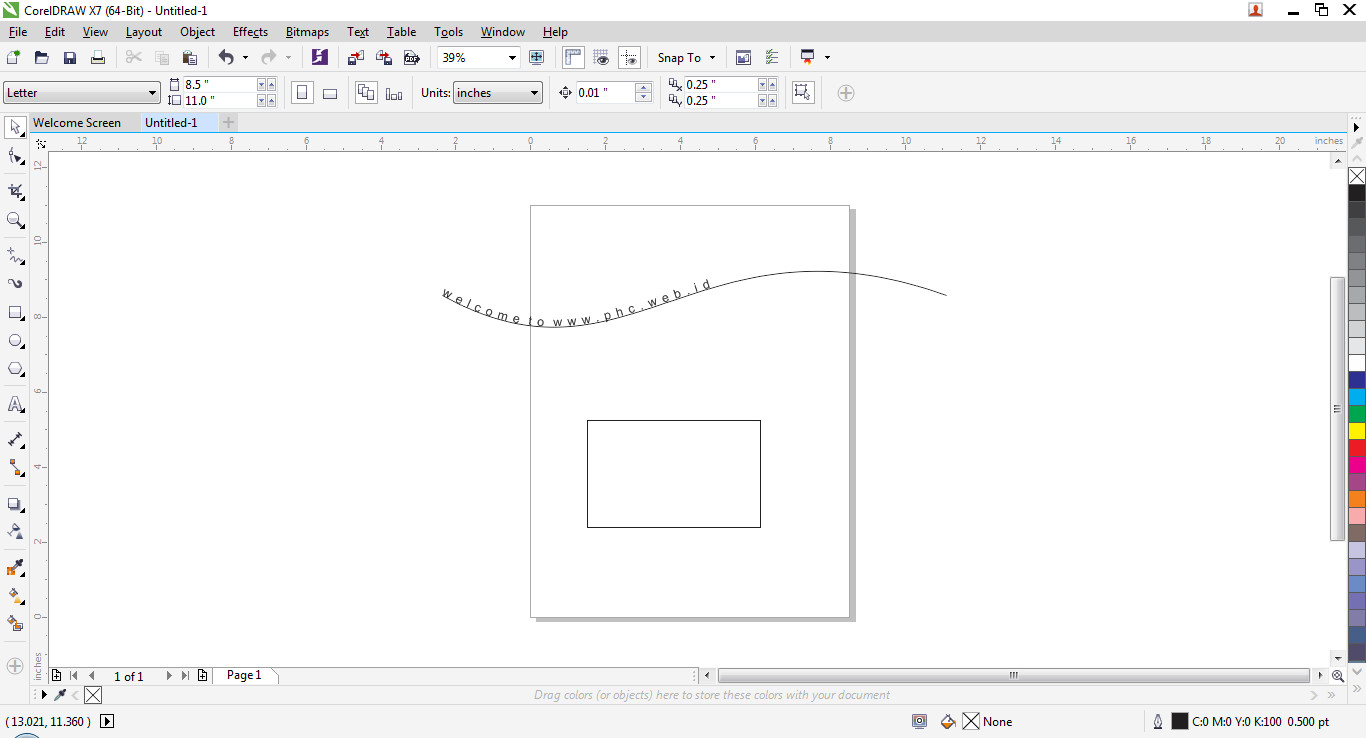This screenshot has height=738, width=1366.
Task: Undo the last action
Action: (226, 58)
